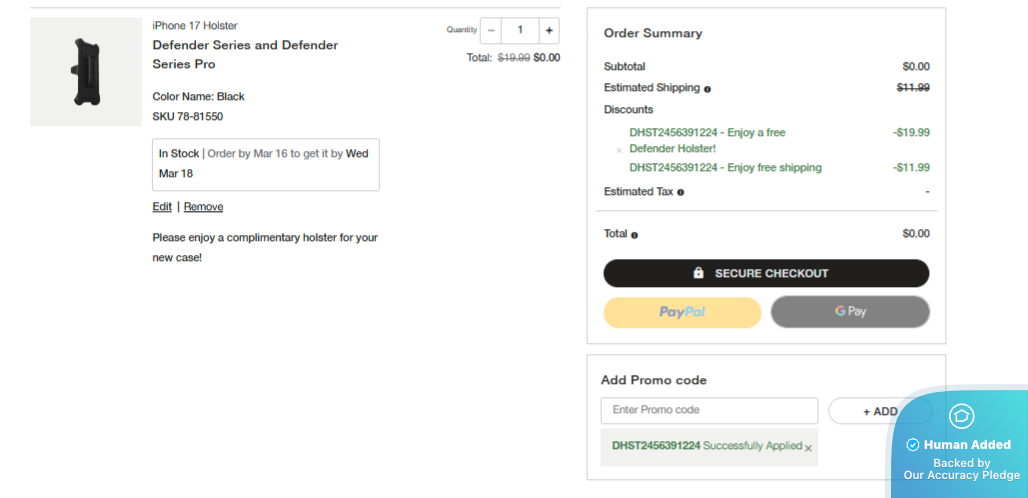The image size is (1028, 498).
Task: Edit the iPhone 17 Holster item
Action: [162, 207]
